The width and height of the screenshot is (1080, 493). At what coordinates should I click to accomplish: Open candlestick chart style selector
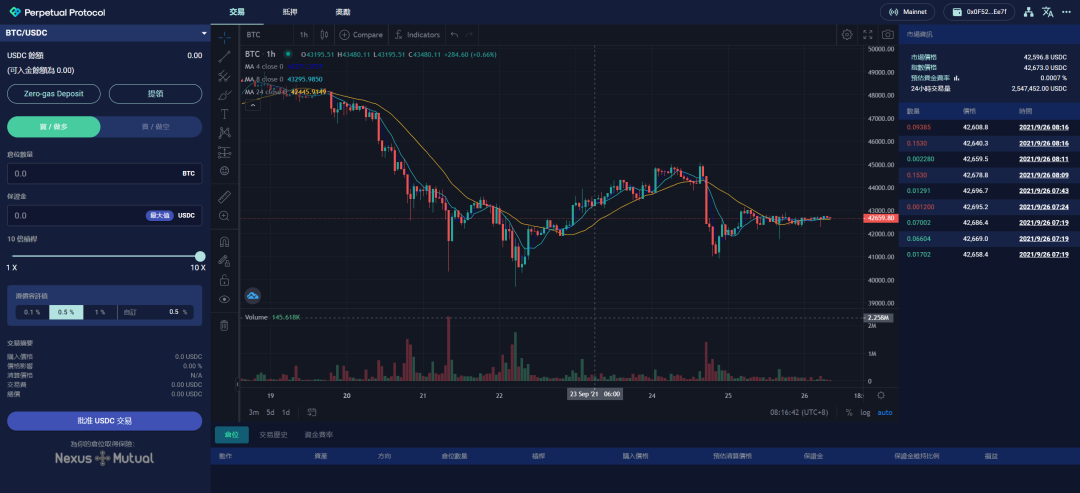point(324,34)
